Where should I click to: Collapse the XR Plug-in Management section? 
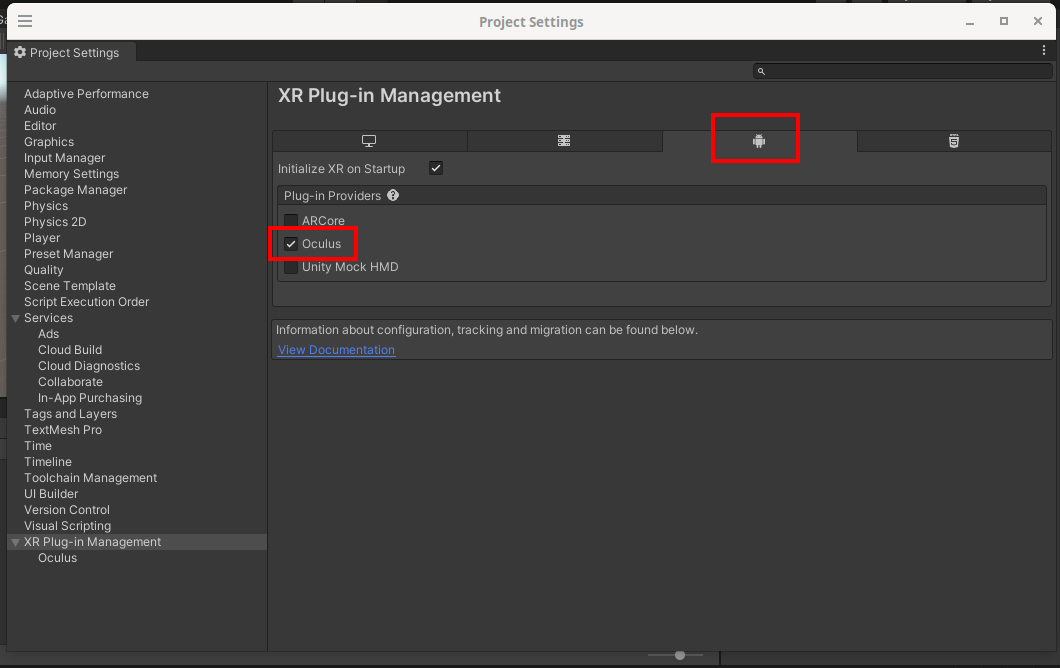(15, 542)
